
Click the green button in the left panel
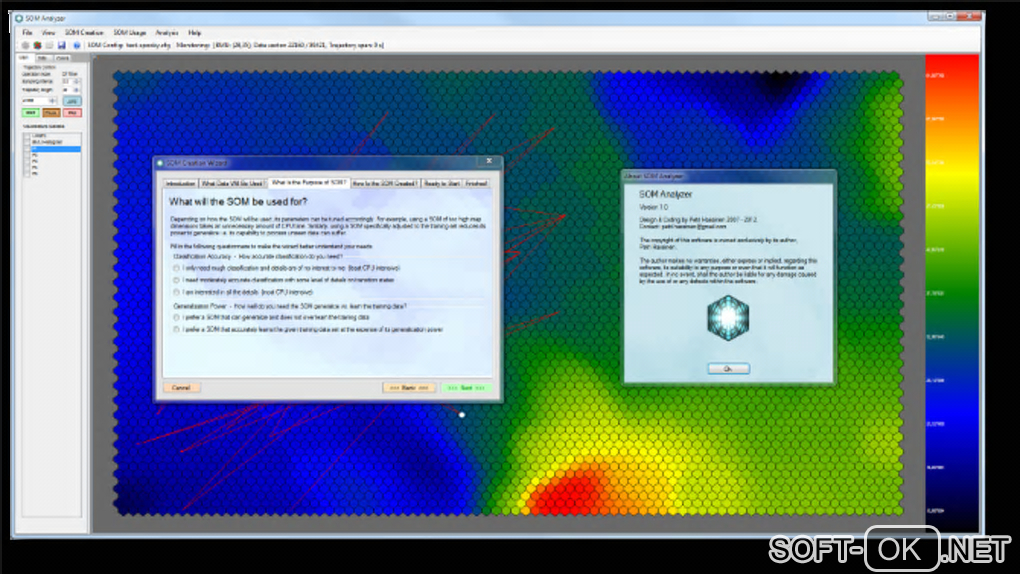(31, 113)
